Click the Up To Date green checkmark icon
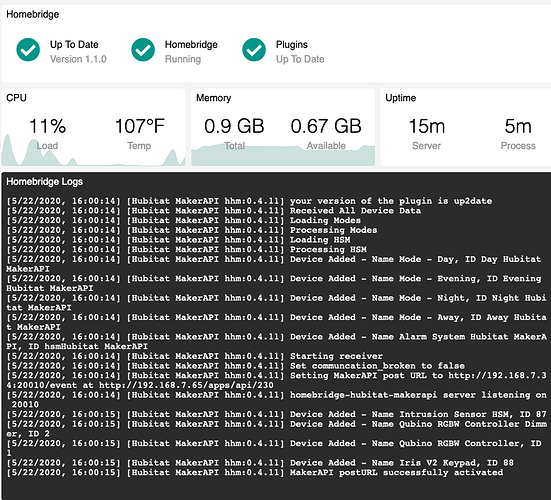The width and height of the screenshot is (551, 500). pyautogui.click(x=28, y=50)
